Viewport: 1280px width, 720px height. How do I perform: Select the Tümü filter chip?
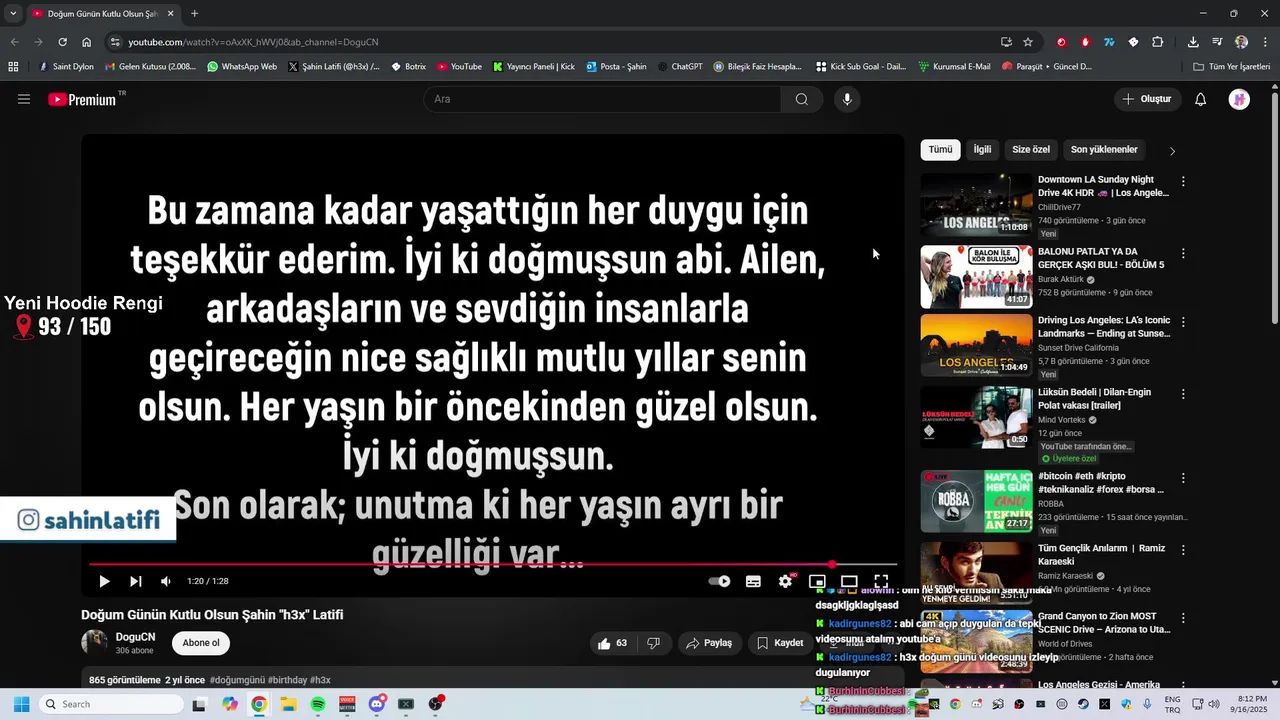point(941,150)
